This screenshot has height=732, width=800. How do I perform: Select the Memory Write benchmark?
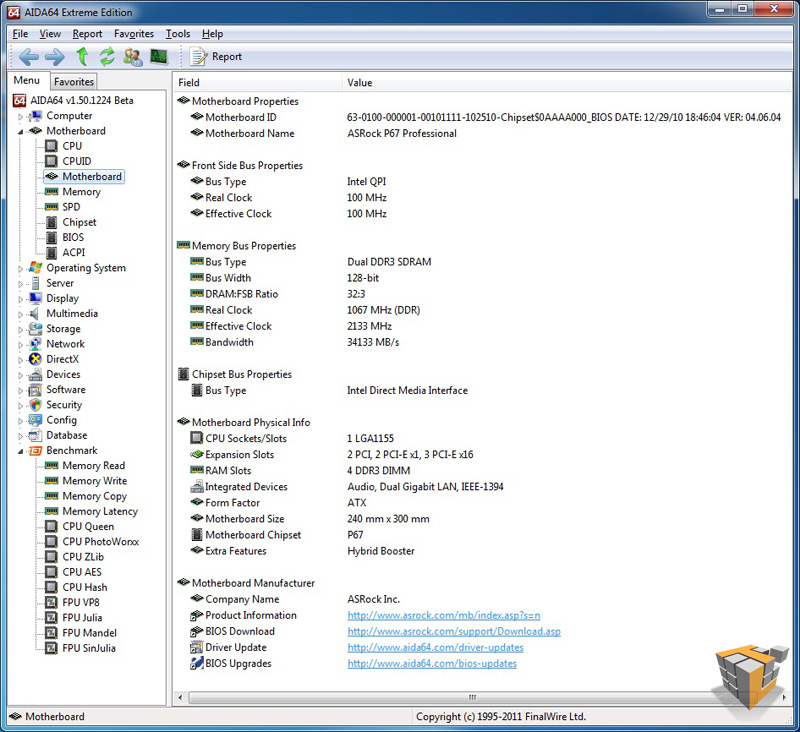[x=94, y=481]
